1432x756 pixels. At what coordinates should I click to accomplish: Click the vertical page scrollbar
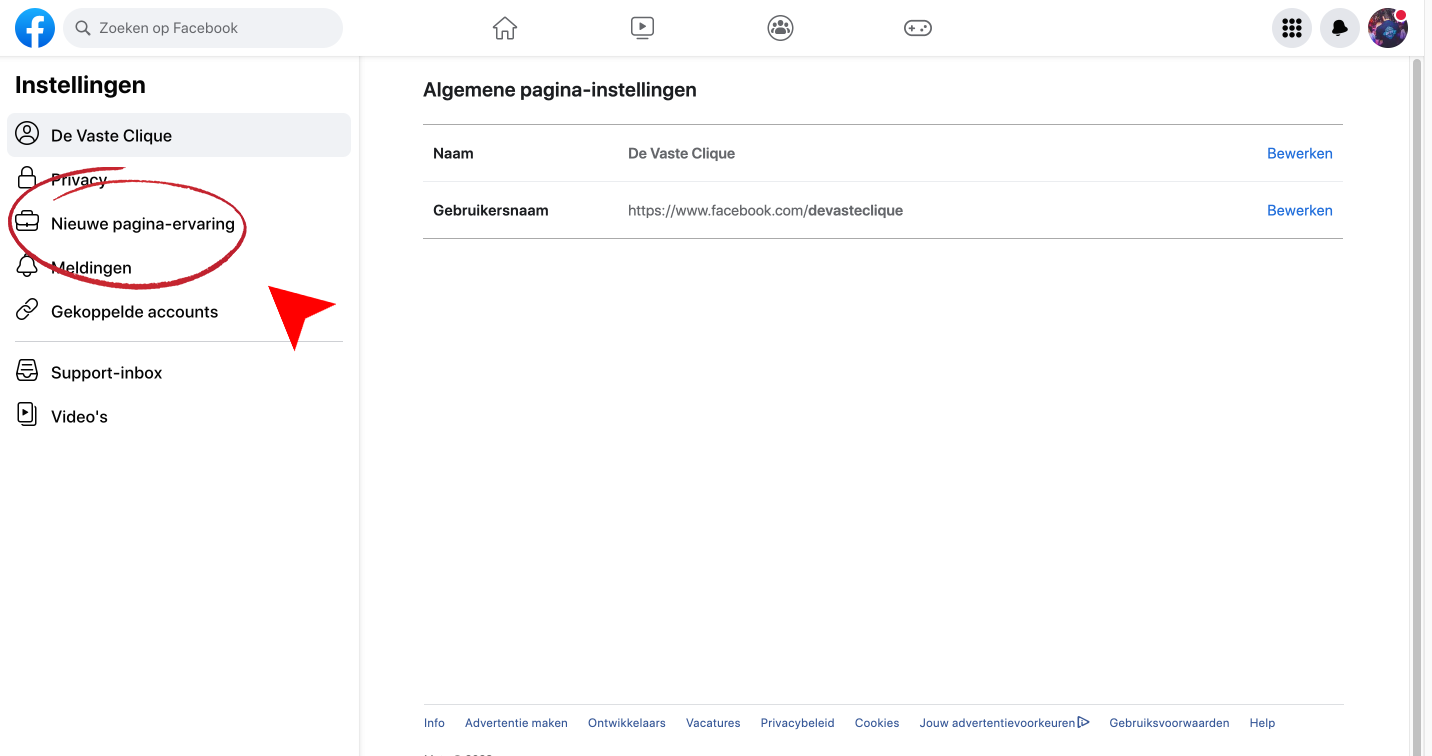point(1416,406)
